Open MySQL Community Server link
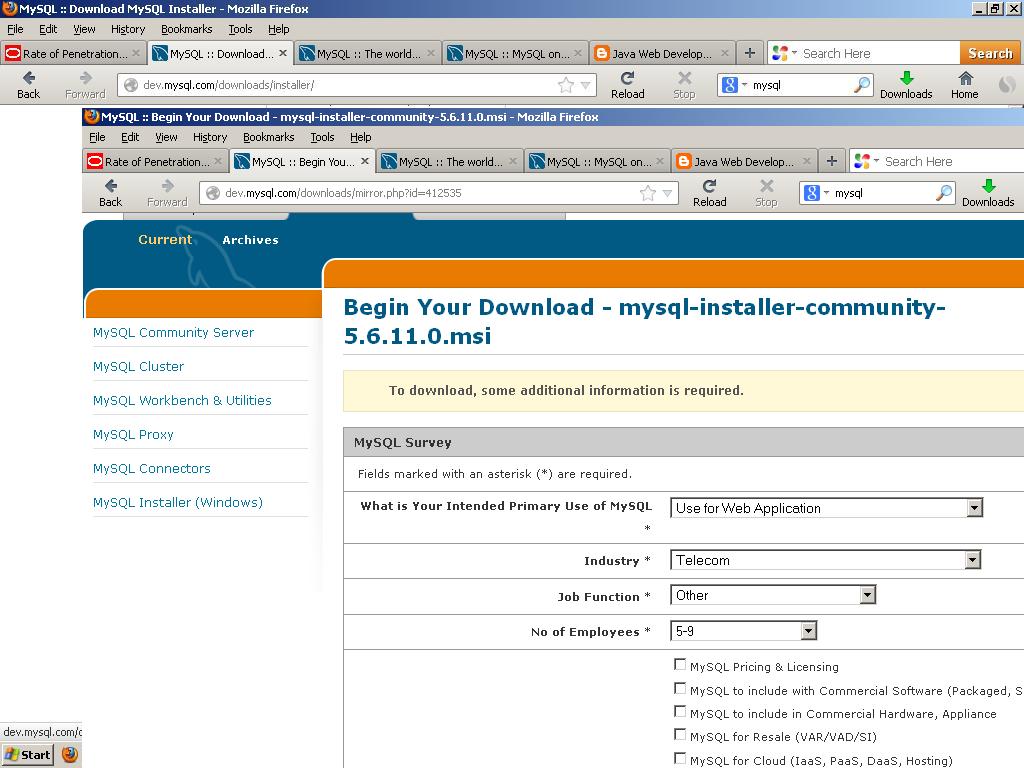Image resolution: width=1024 pixels, height=768 pixels. pyautogui.click(x=173, y=332)
